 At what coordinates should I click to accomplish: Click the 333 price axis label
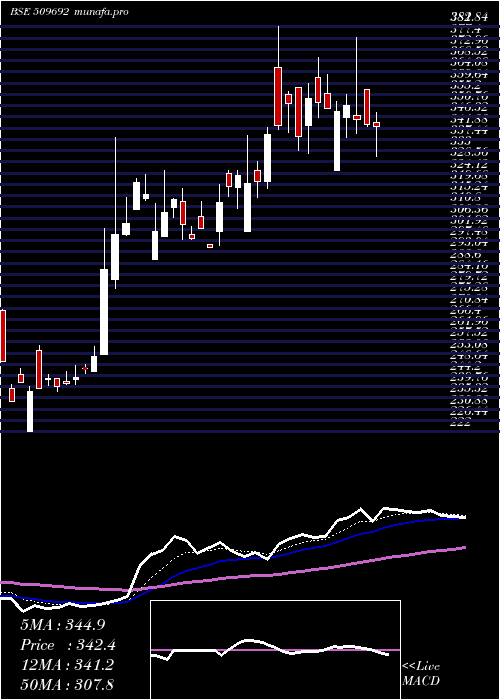[x=460, y=142]
